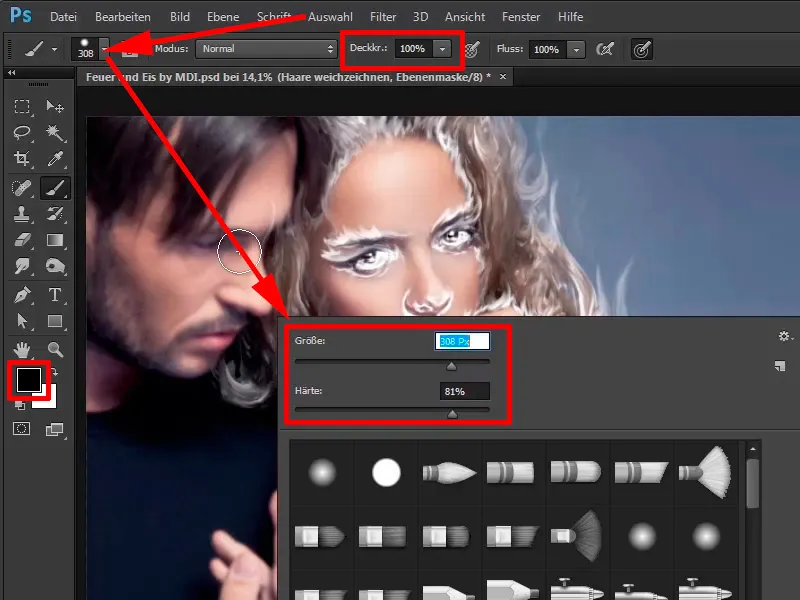Select the Hand tool
Viewport: 800px width, 600px height.
click(21, 349)
